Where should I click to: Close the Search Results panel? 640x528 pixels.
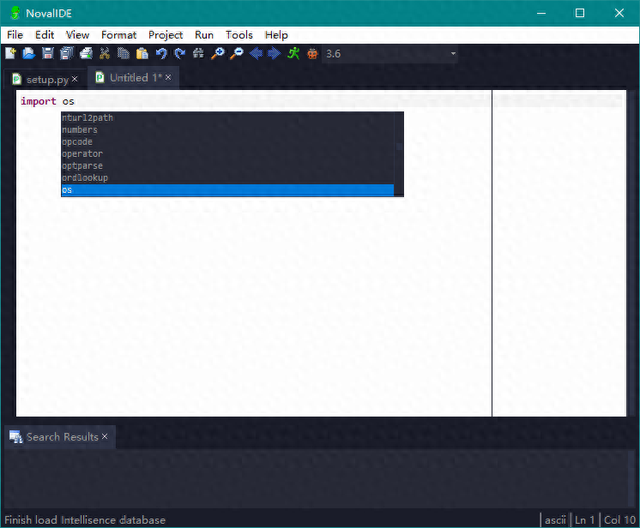click(105, 437)
